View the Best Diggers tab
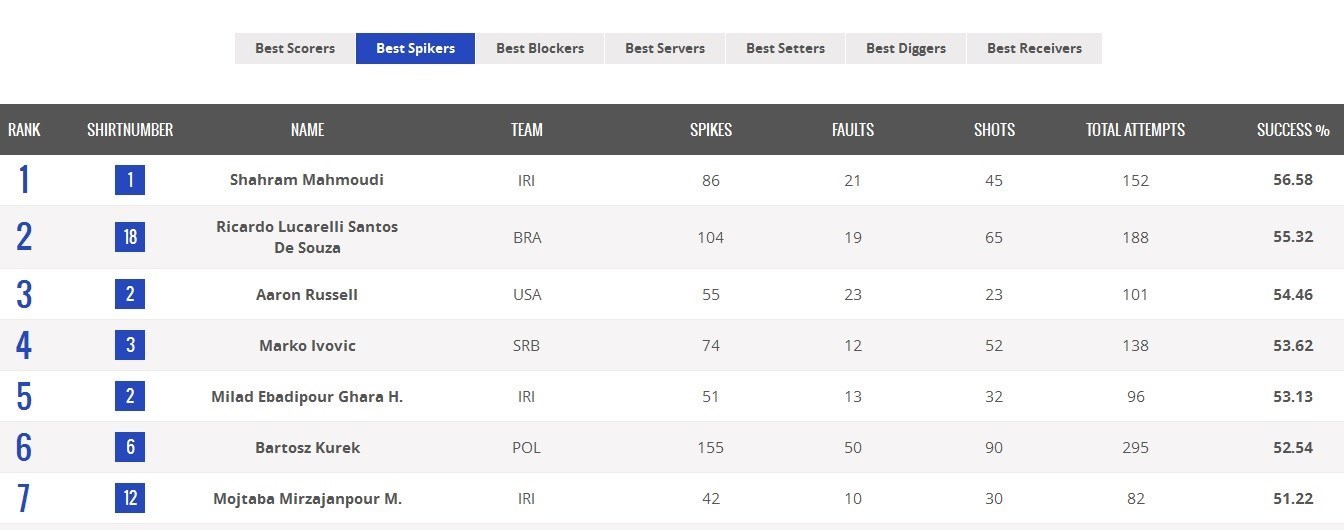 [x=906, y=48]
